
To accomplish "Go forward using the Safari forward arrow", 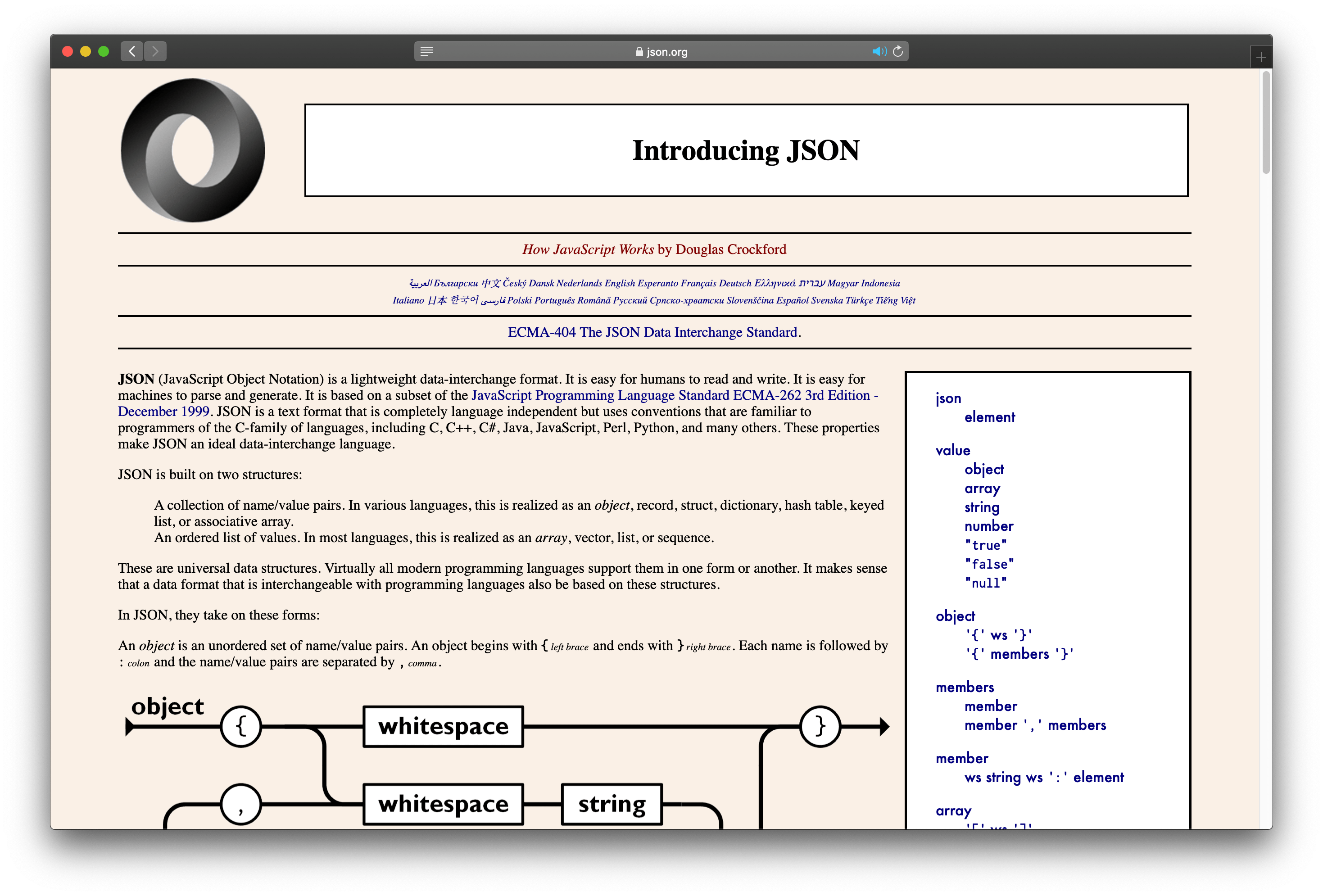I will click(x=155, y=51).
